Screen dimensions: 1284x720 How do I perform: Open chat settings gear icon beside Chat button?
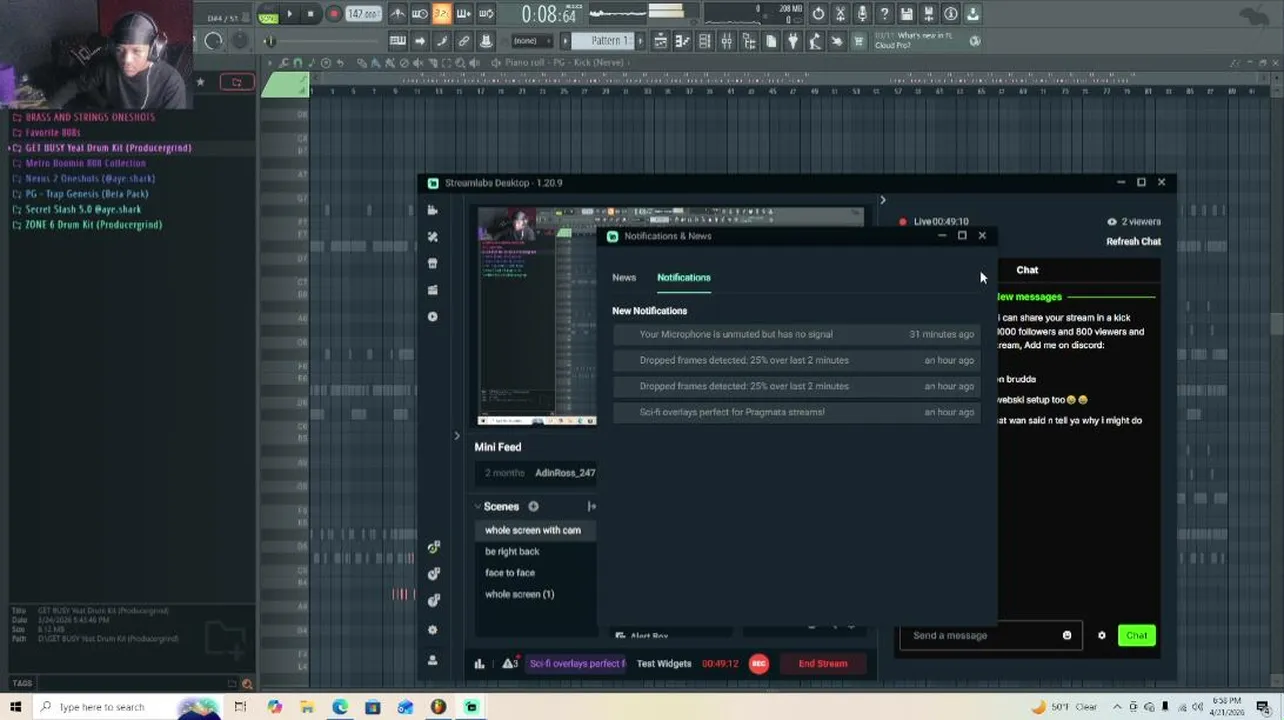click(x=1102, y=636)
